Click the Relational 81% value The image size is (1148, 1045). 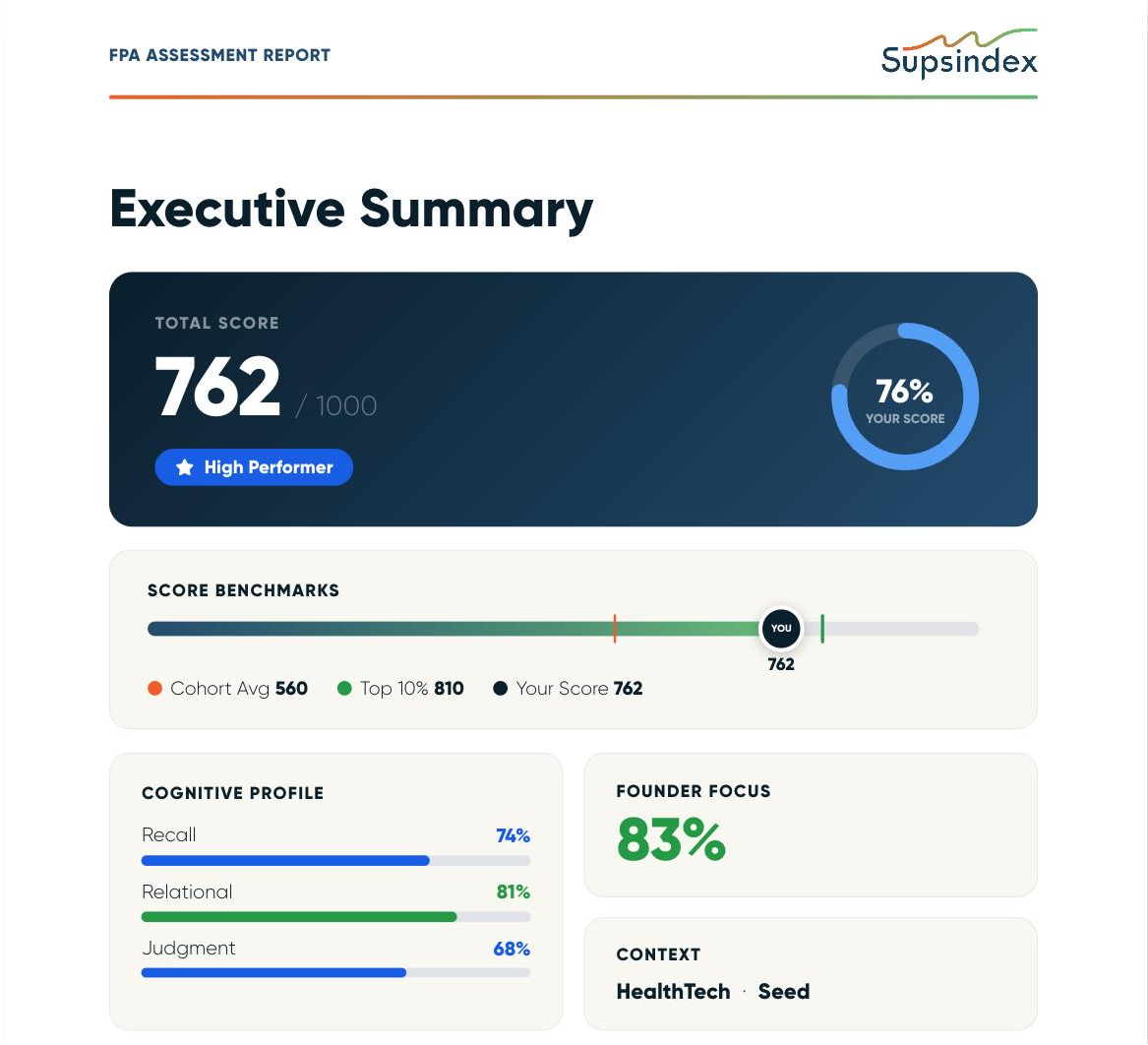(514, 891)
